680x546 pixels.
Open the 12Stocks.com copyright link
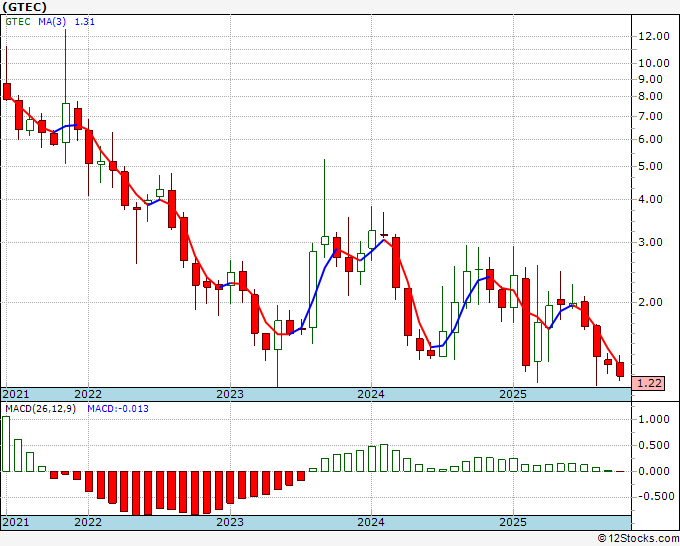[x=638, y=539]
